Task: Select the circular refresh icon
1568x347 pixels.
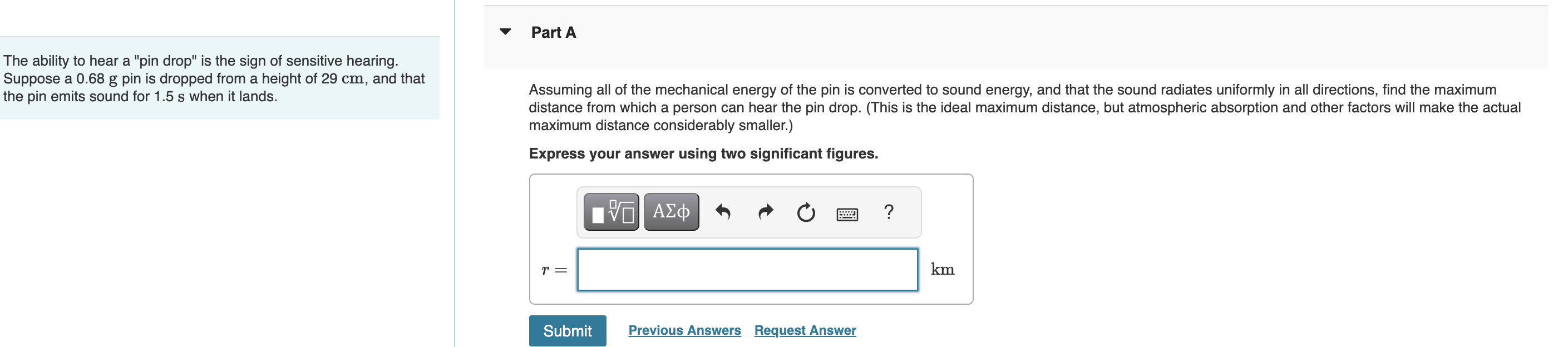Action: (805, 212)
